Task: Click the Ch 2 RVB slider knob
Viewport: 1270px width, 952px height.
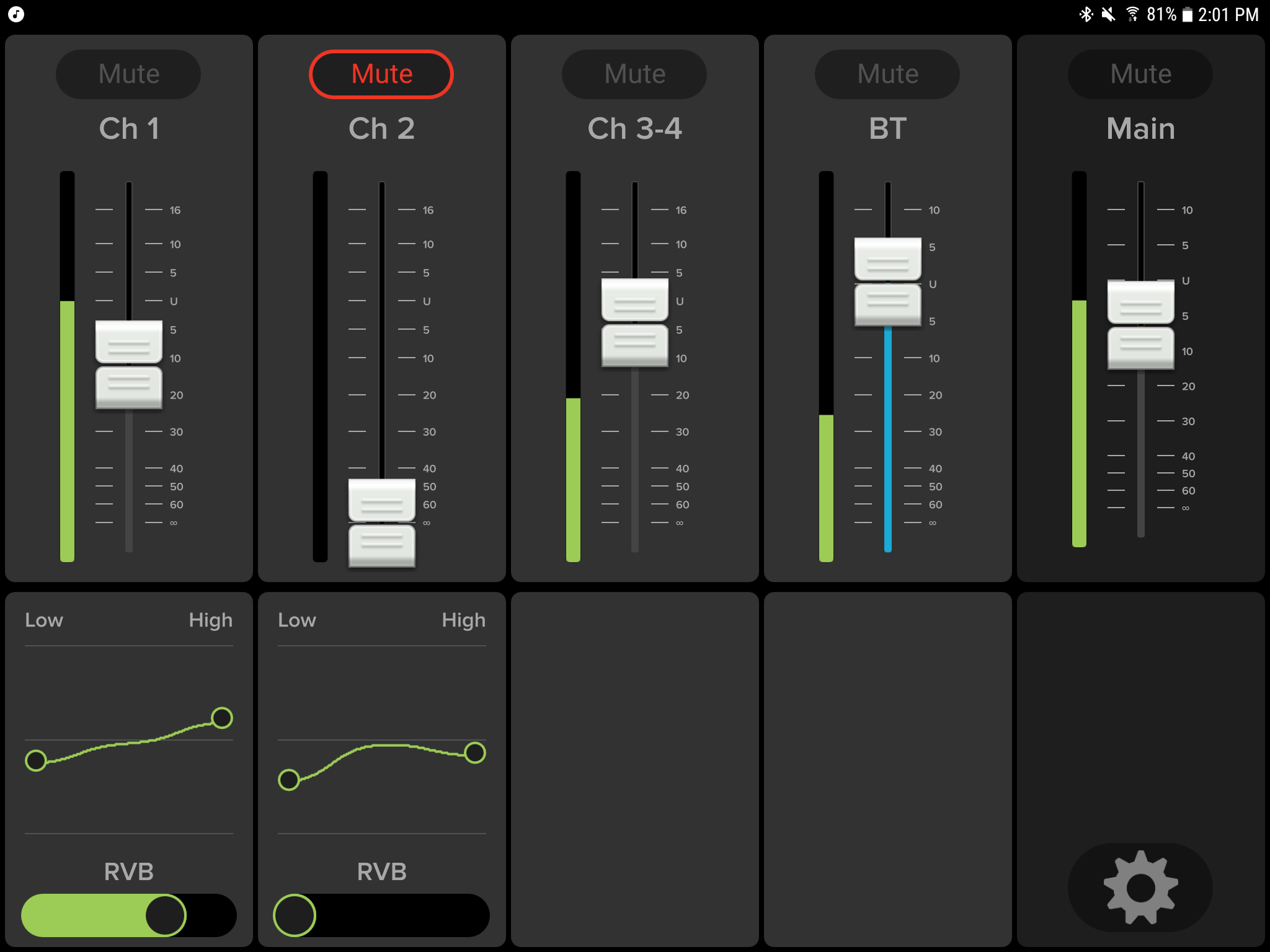Action: 295,915
